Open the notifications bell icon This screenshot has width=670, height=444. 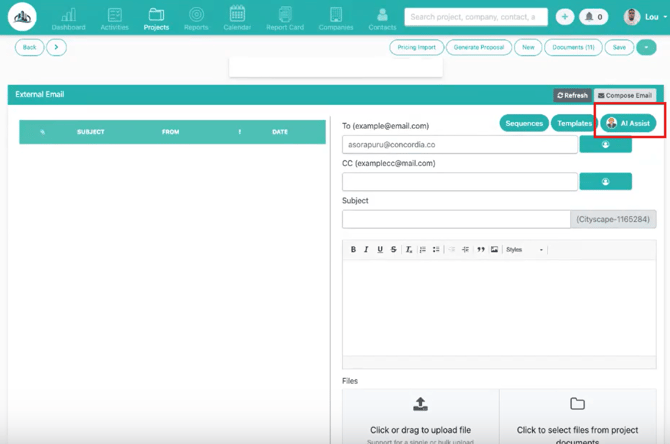pyautogui.click(x=594, y=17)
